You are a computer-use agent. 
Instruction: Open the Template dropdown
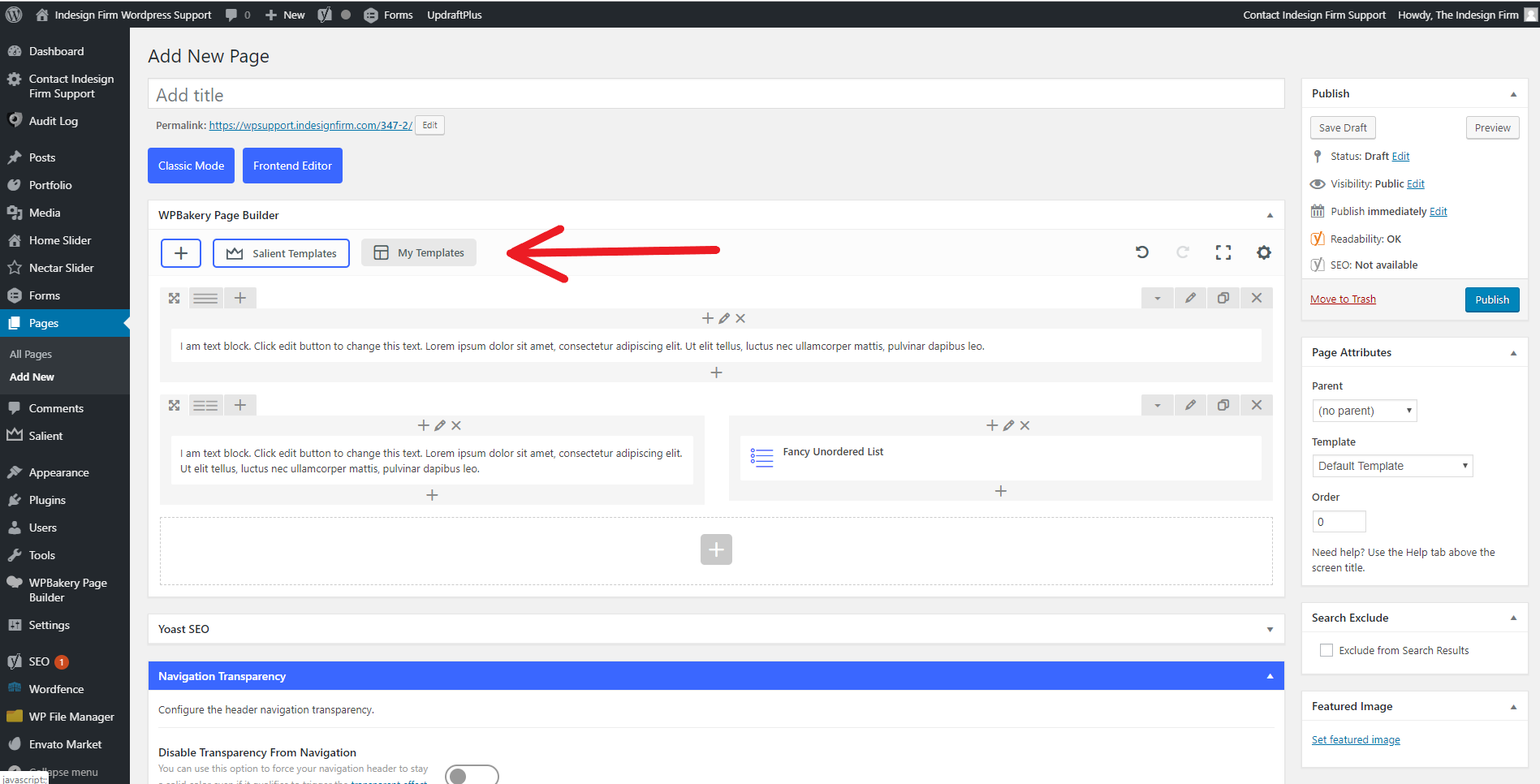click(1391, 466)
